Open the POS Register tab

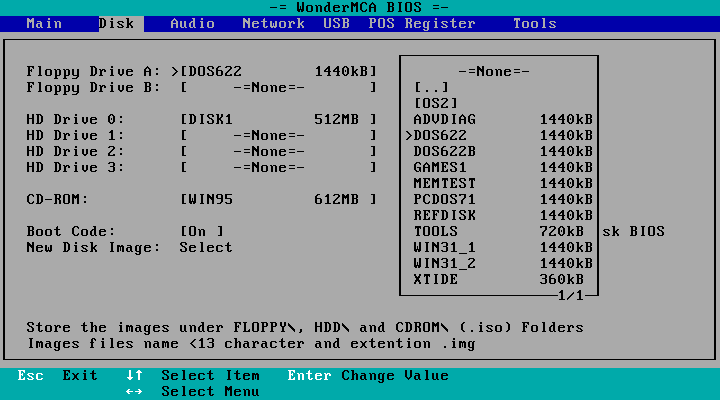[422, 23]
